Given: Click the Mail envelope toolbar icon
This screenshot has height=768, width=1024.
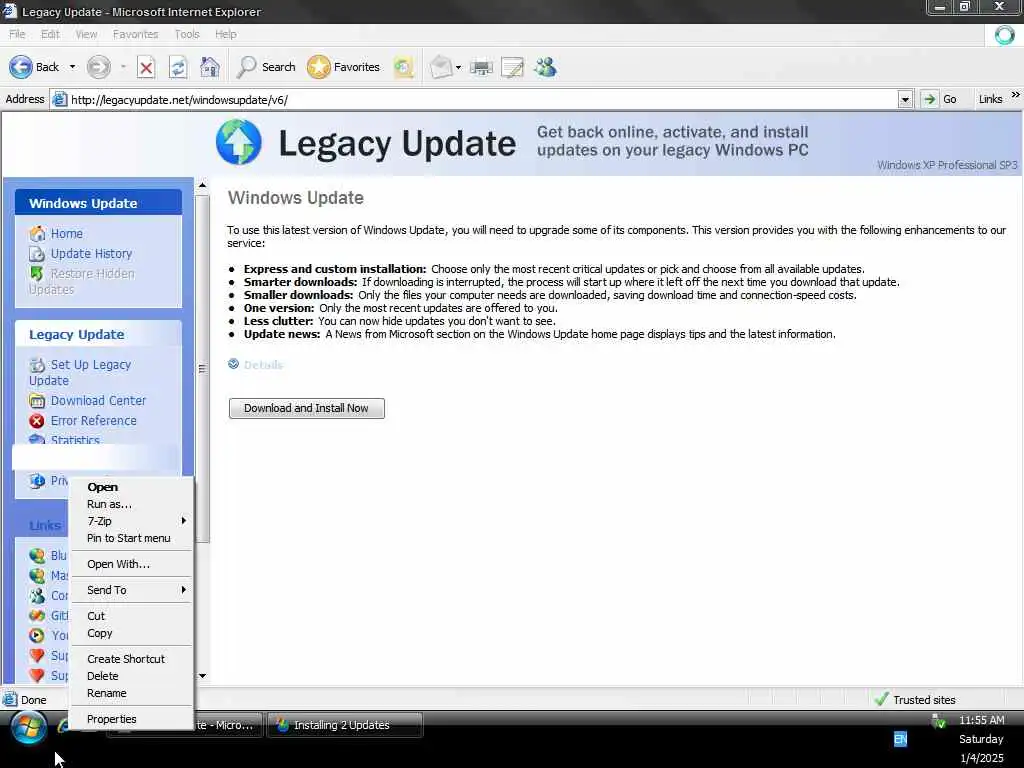Looking at the screenshot, I should tap(441, 67).
